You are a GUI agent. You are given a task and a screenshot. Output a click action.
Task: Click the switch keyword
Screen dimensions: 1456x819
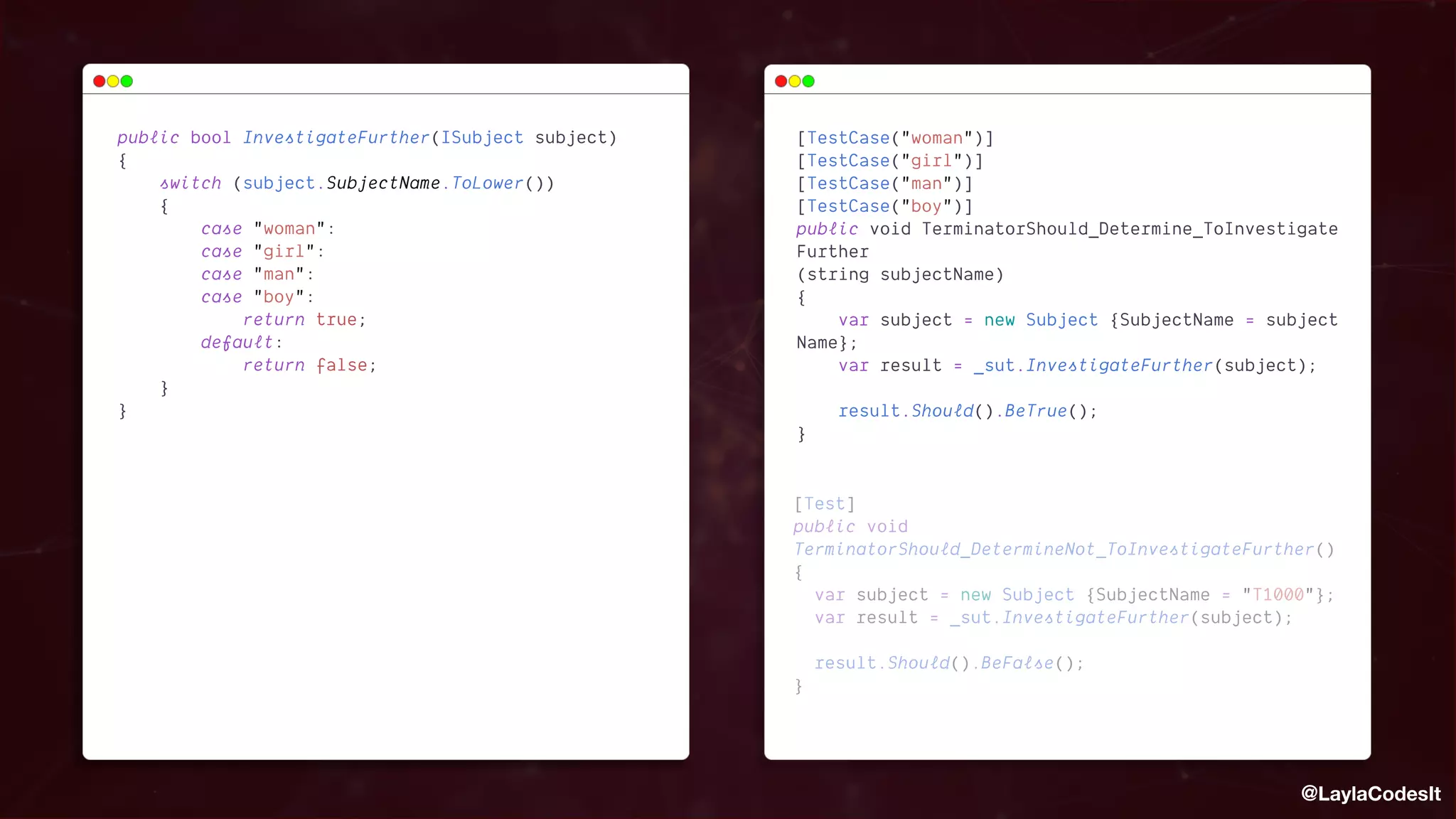click(191, 183)
